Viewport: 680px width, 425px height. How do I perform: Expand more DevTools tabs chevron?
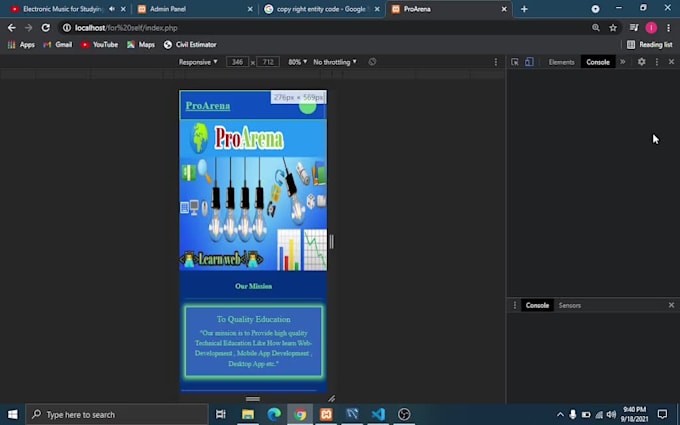tap(623, 62)
